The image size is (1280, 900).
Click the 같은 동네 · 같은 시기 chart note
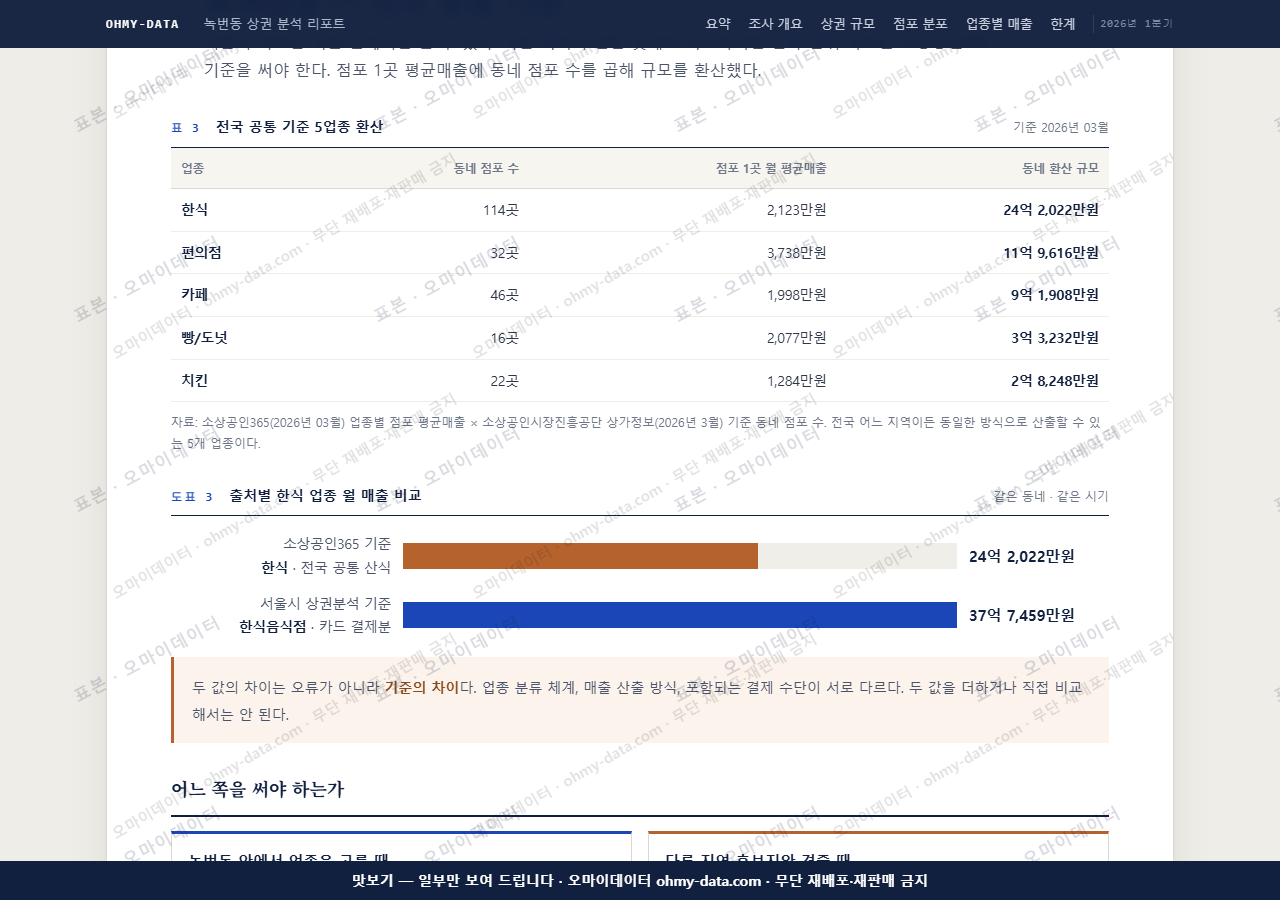(x=1050, y=496)
